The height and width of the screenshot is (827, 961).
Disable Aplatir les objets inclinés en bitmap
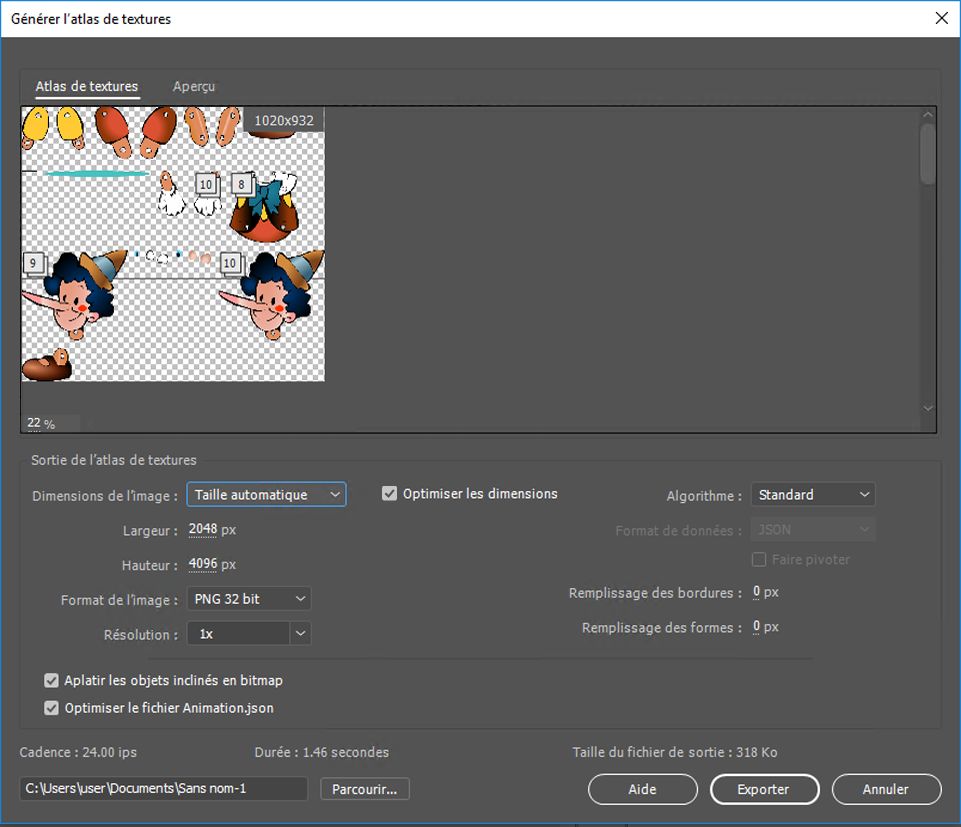point(52,680)
